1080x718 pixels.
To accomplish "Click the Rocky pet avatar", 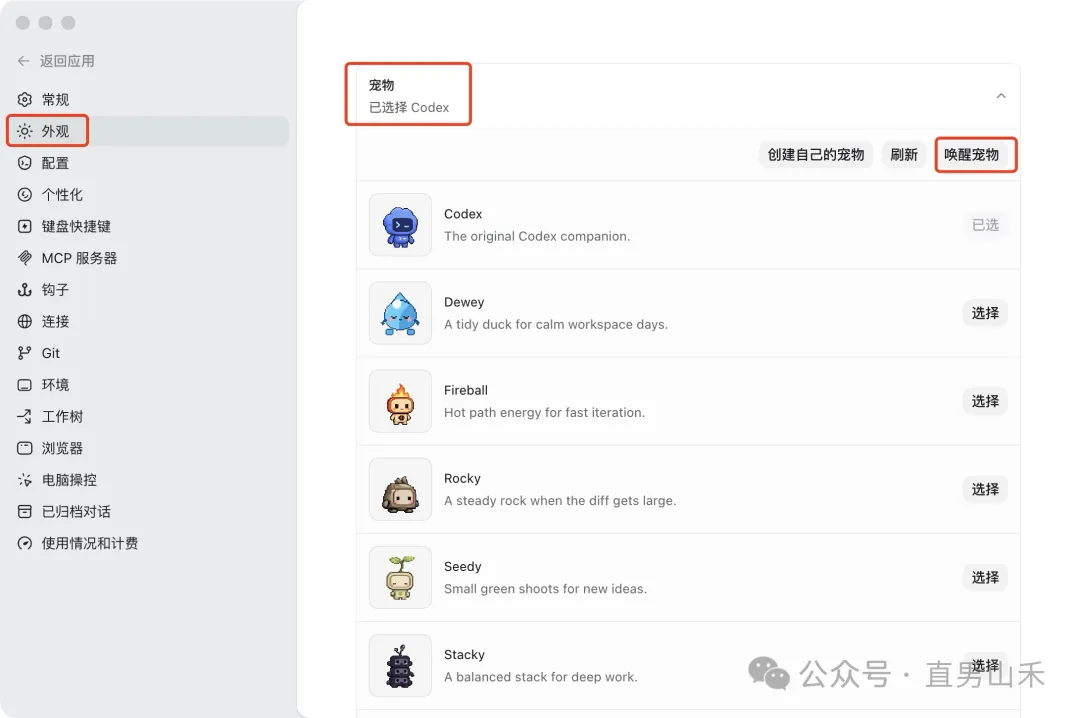I will [x=400, y=490].
